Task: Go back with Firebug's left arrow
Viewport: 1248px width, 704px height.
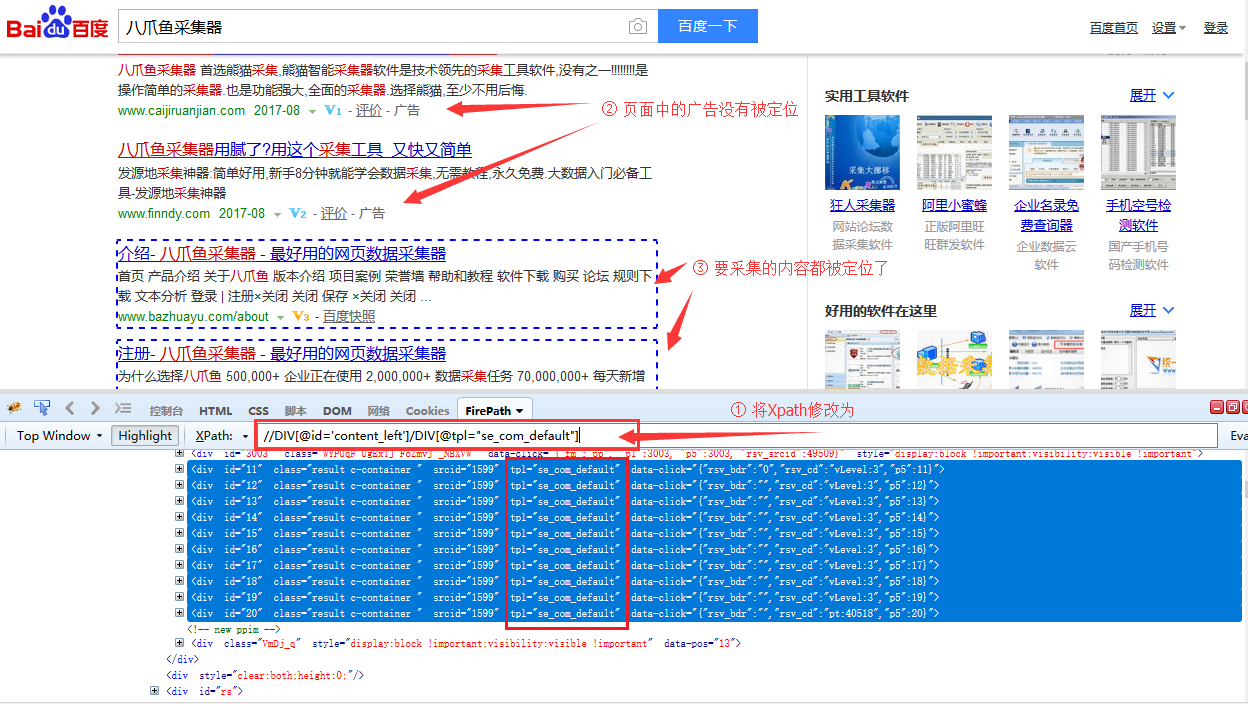Action: tap(70, 408)
